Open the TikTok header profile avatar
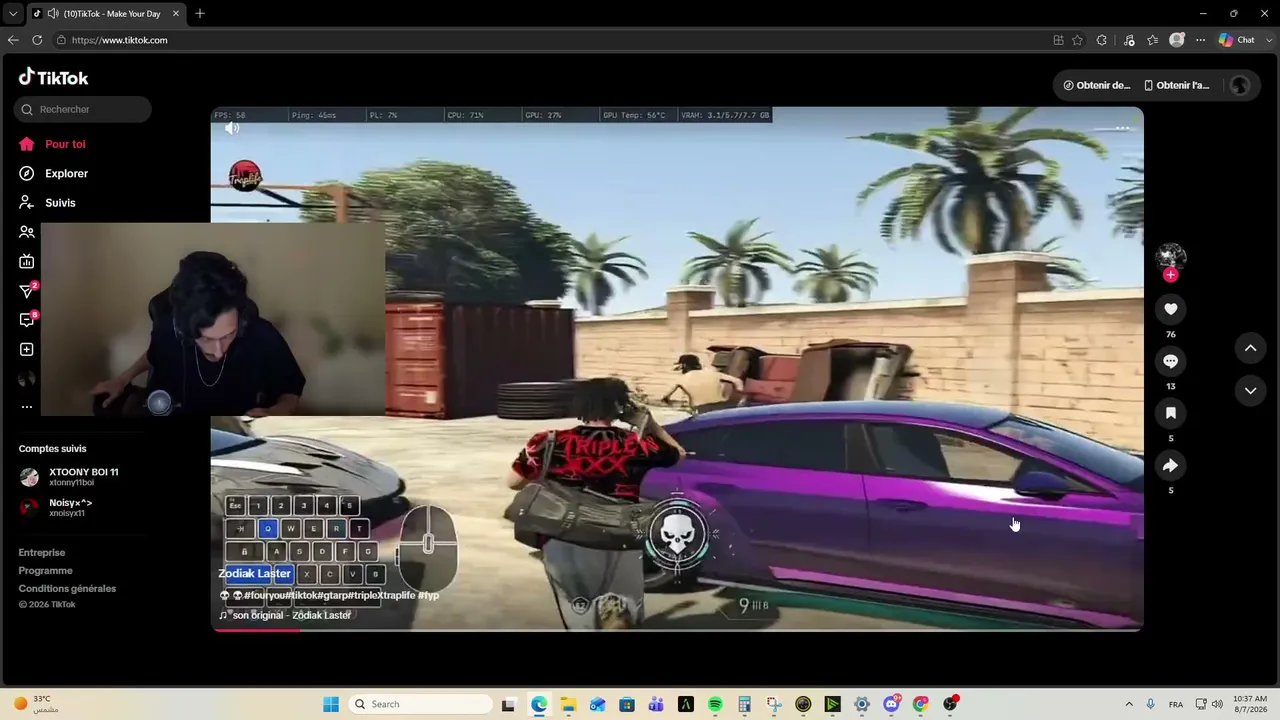Image resolution: width=1280 pixels, height=720 pixels. point(1240,85)
